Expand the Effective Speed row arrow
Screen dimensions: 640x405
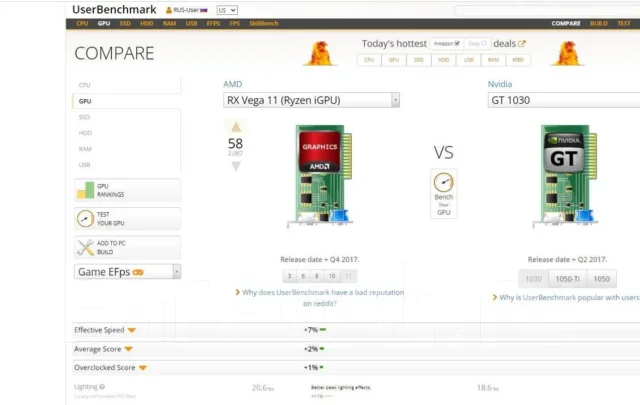pyautogui.click(x=131, y=330)
